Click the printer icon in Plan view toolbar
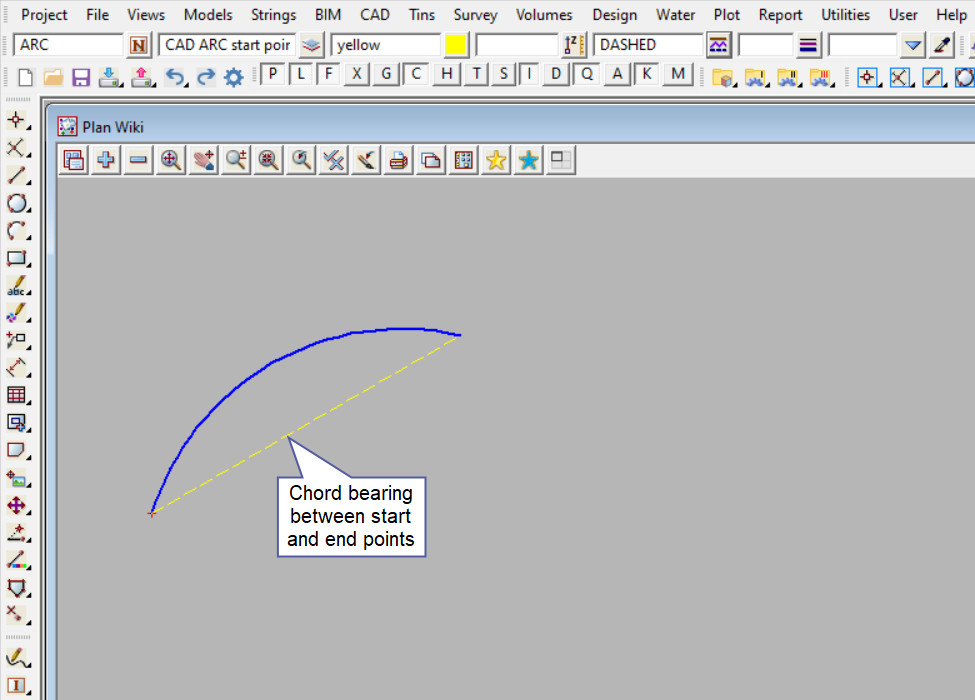The width and height of the screenshot is (975, 700). point(398,160)
